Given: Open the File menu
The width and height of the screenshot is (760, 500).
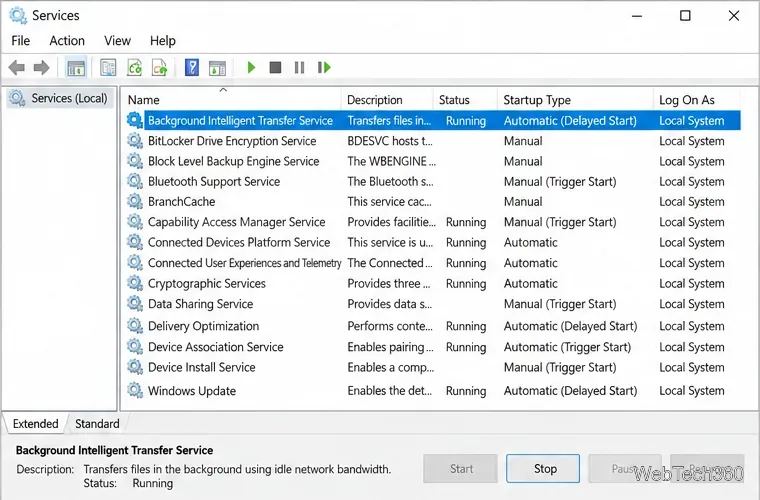Looking at the screenshot, I should point(20,41).
